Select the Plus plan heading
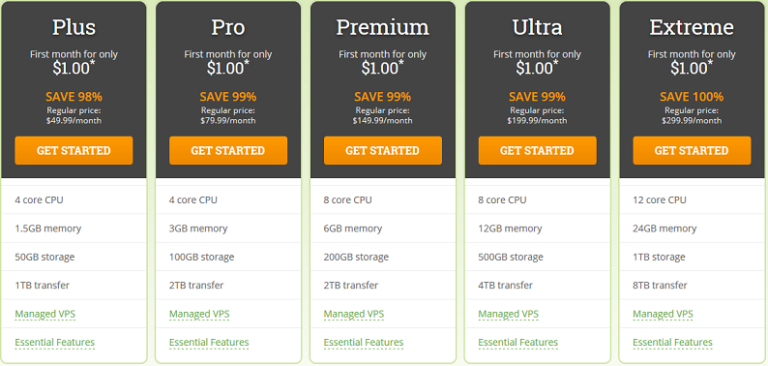The image size is (768, 366). [74, 27]
